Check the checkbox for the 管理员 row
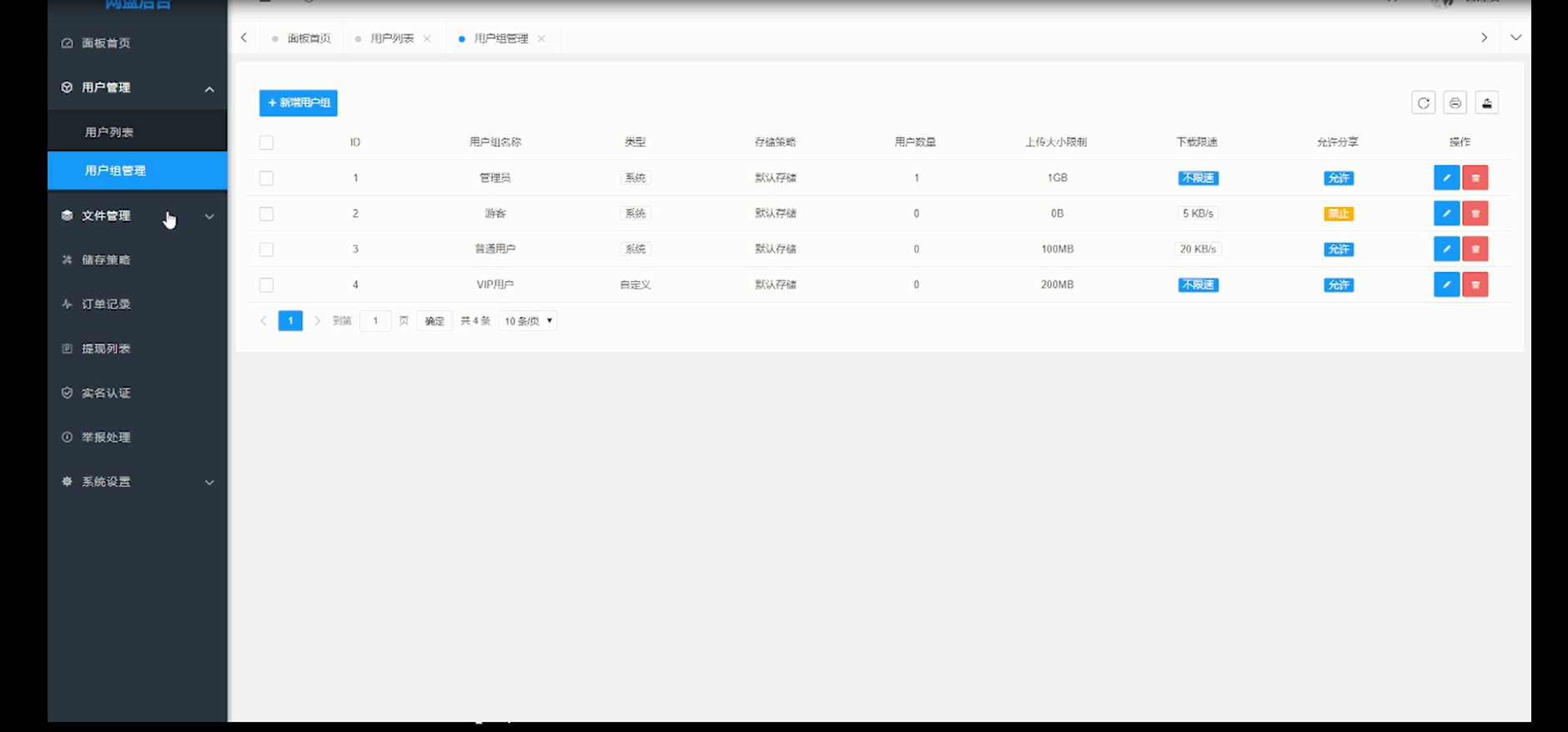The width and height of the screenshot is (1568, 732). coord(266,178)
